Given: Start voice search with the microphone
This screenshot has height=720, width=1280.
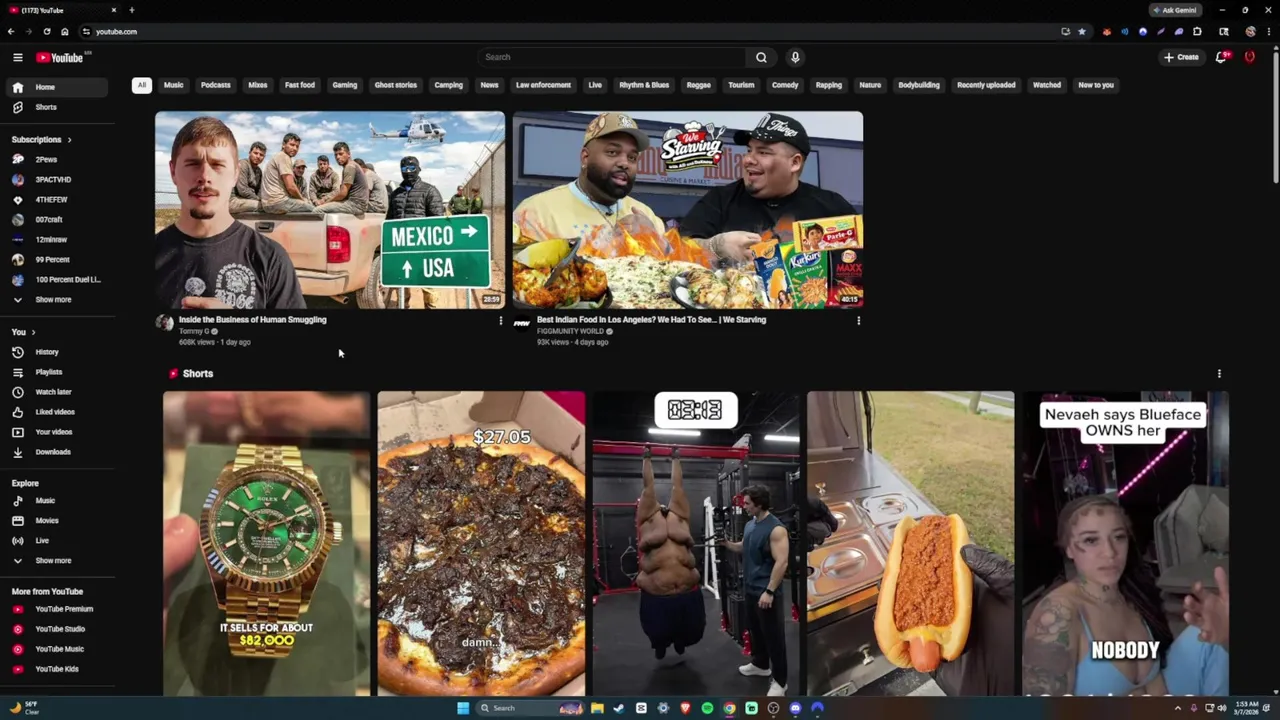Looking at the screenshot, I should pos(795,57).
